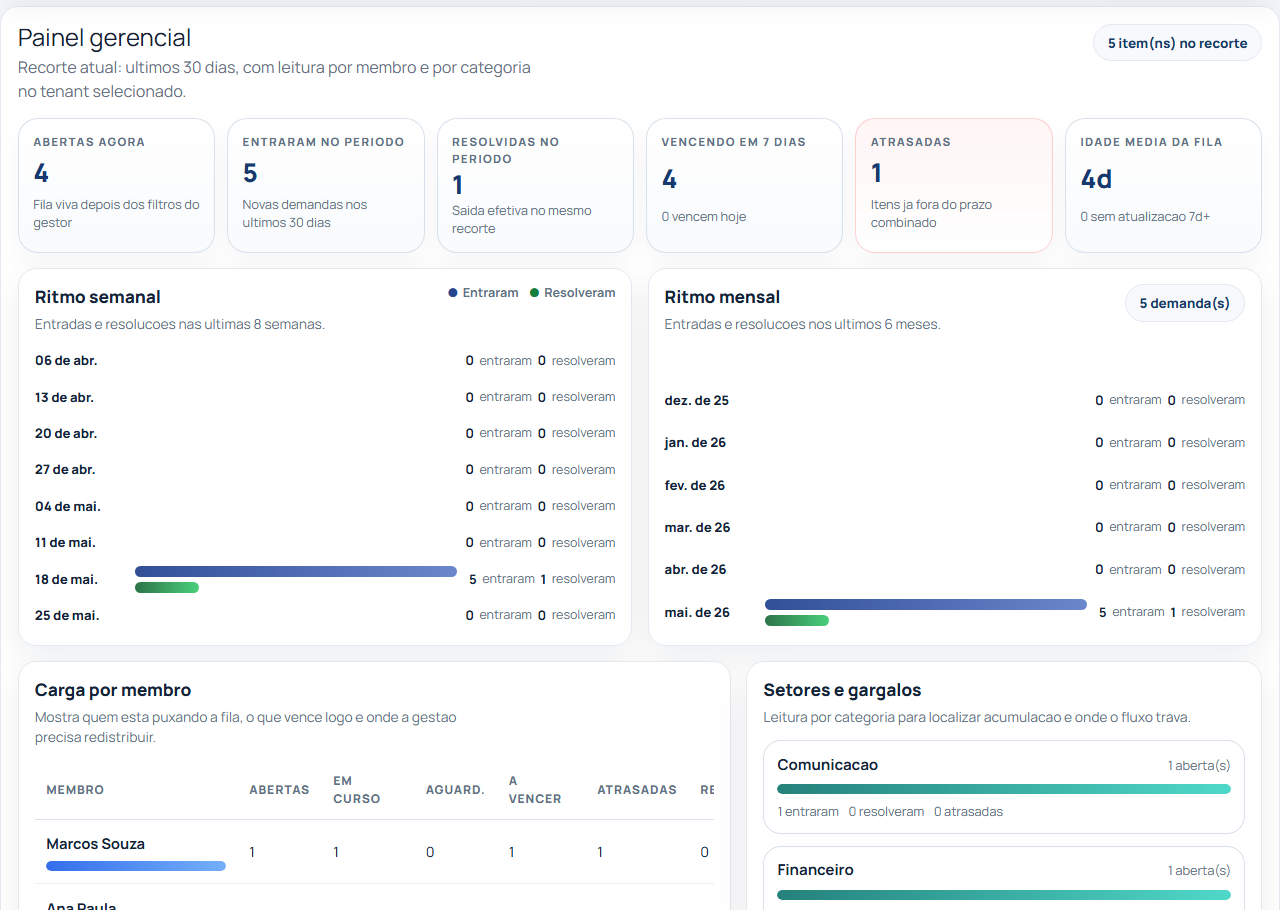Viewport: 1280px width, 910px height.
Task: Select the red "Atrasadas" card
Action: 954,185
